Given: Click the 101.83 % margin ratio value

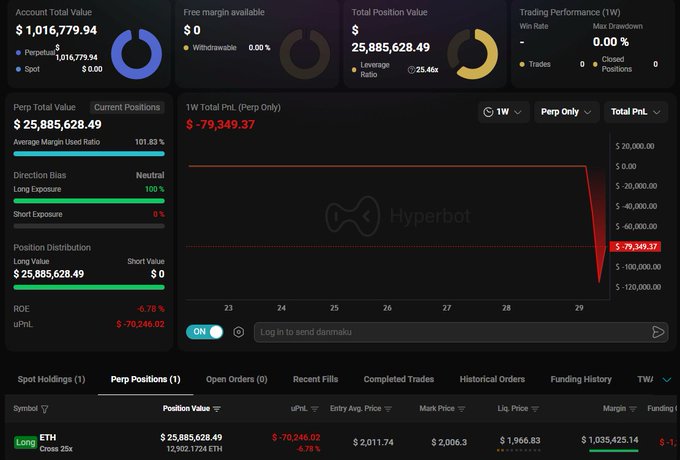Looking at the screenshot, I should pyautogui.click(x=150, y=142).
